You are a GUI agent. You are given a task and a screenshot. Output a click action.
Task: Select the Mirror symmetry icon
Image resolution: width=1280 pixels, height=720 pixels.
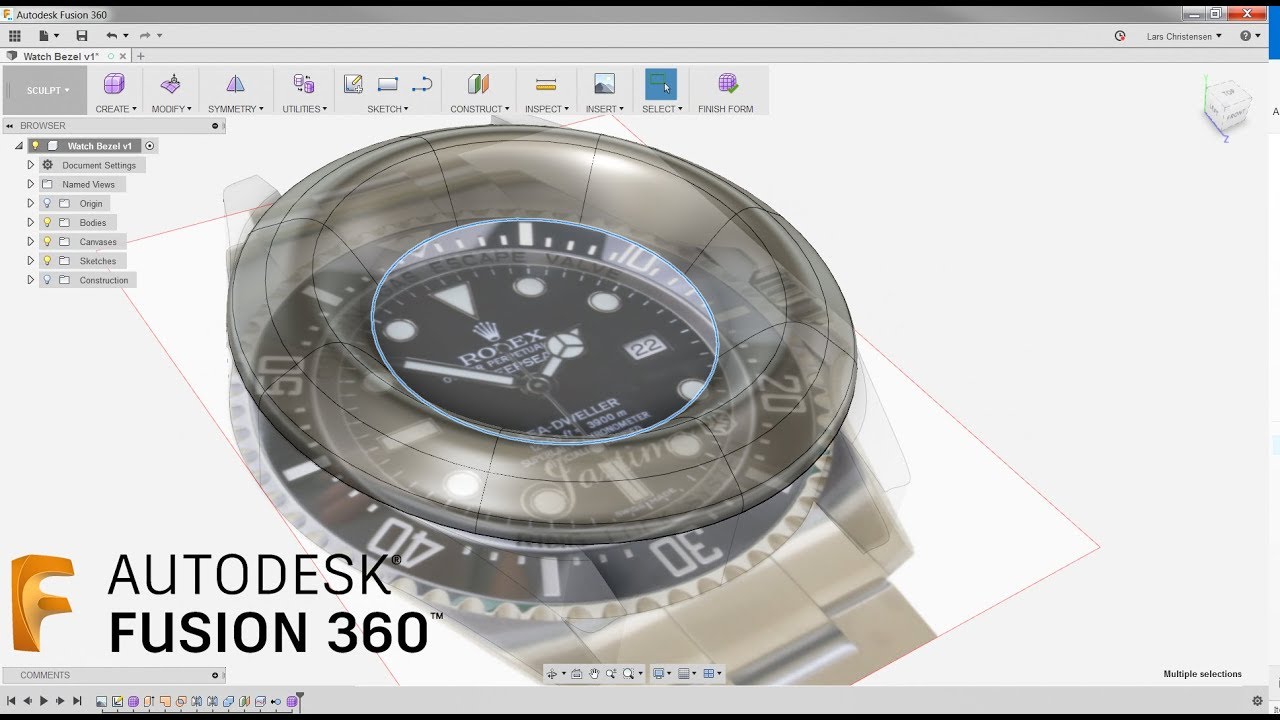[x=235, y=84]
